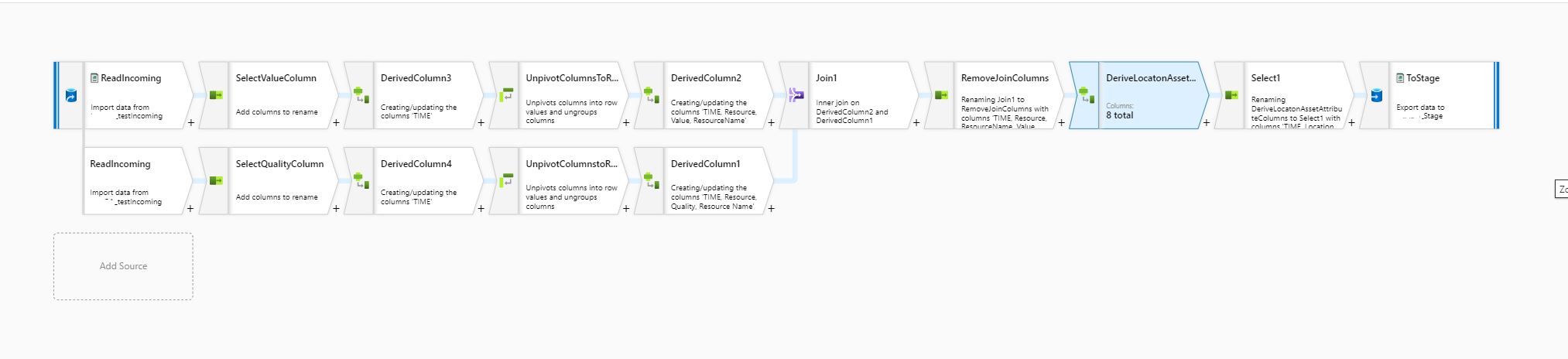Click plus after SelectValueColumn

click(x=336, y=122)
